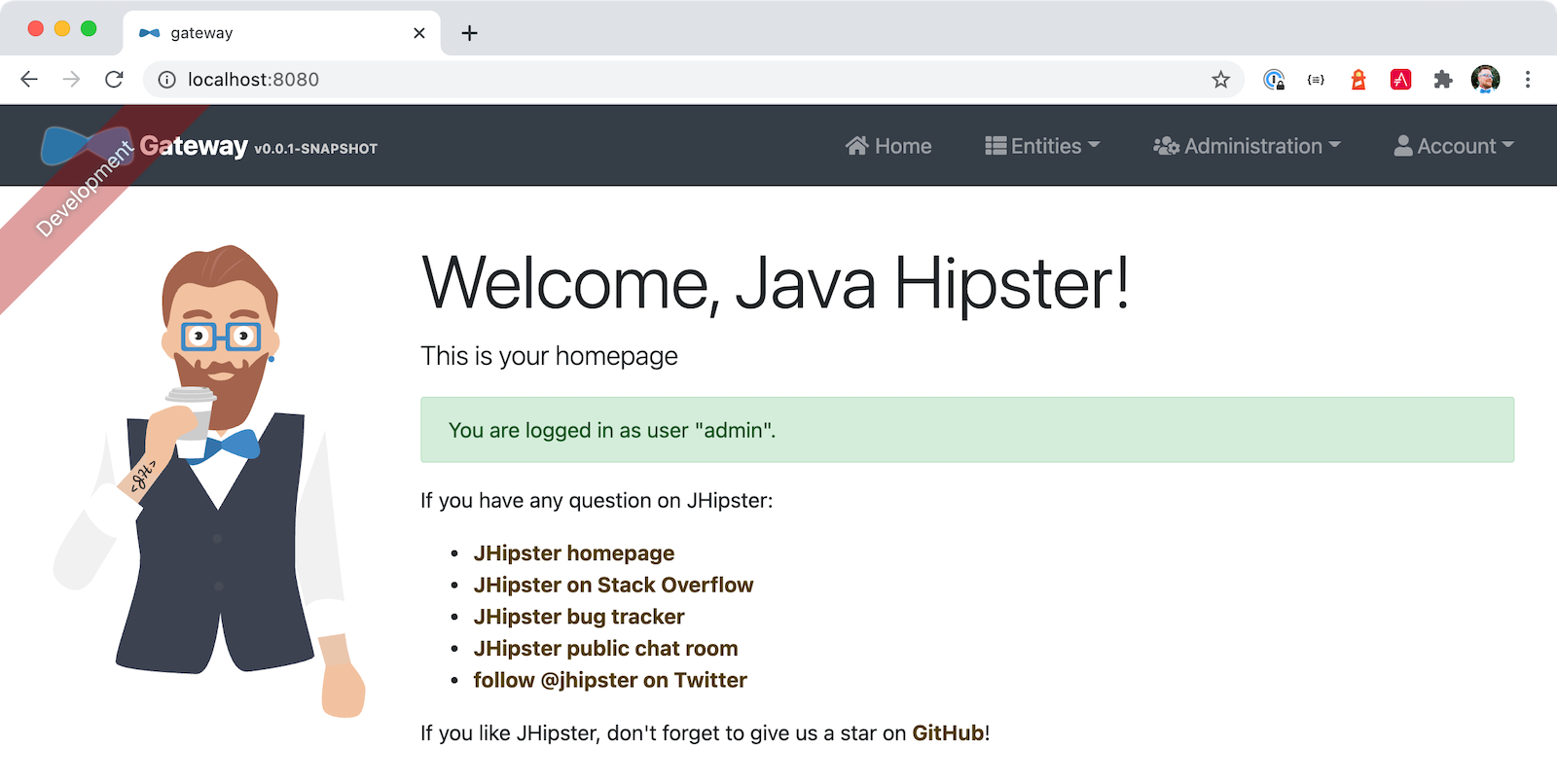
Task: Open the JHipster homepage link
Action: coord(573,553)
